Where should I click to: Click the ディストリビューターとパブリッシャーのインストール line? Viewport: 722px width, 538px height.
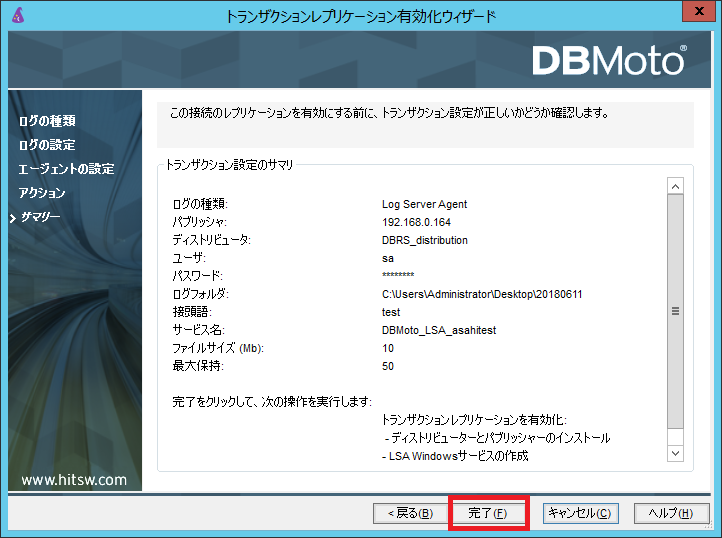497,438
